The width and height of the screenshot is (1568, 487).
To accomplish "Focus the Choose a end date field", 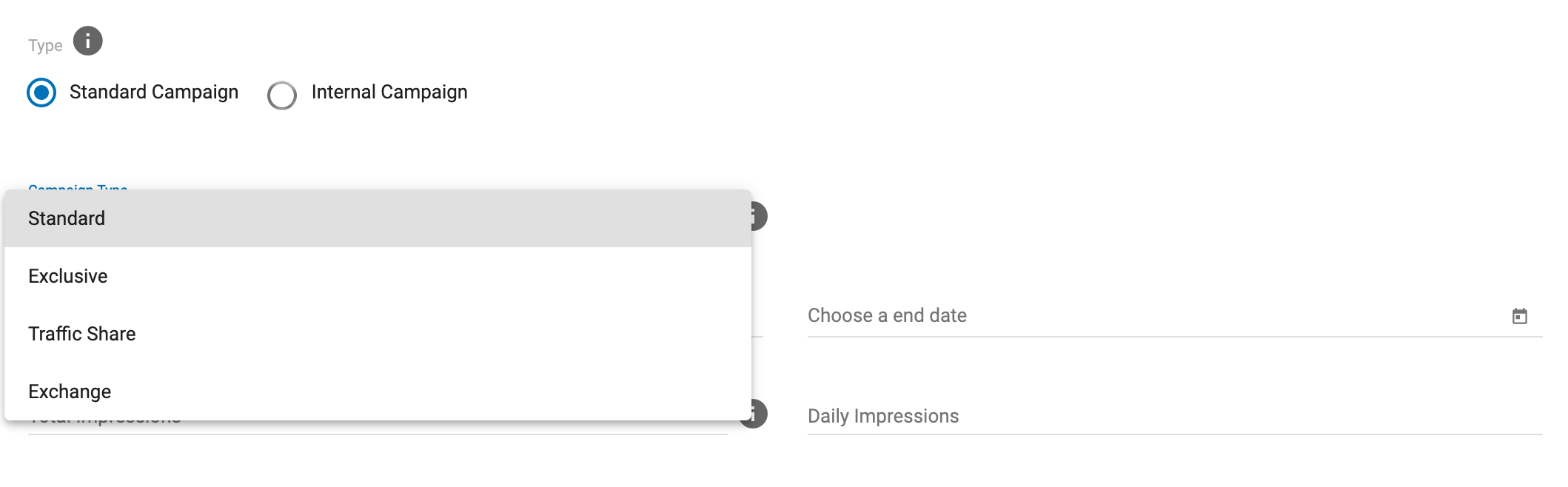I will [x=1110, y=316].
